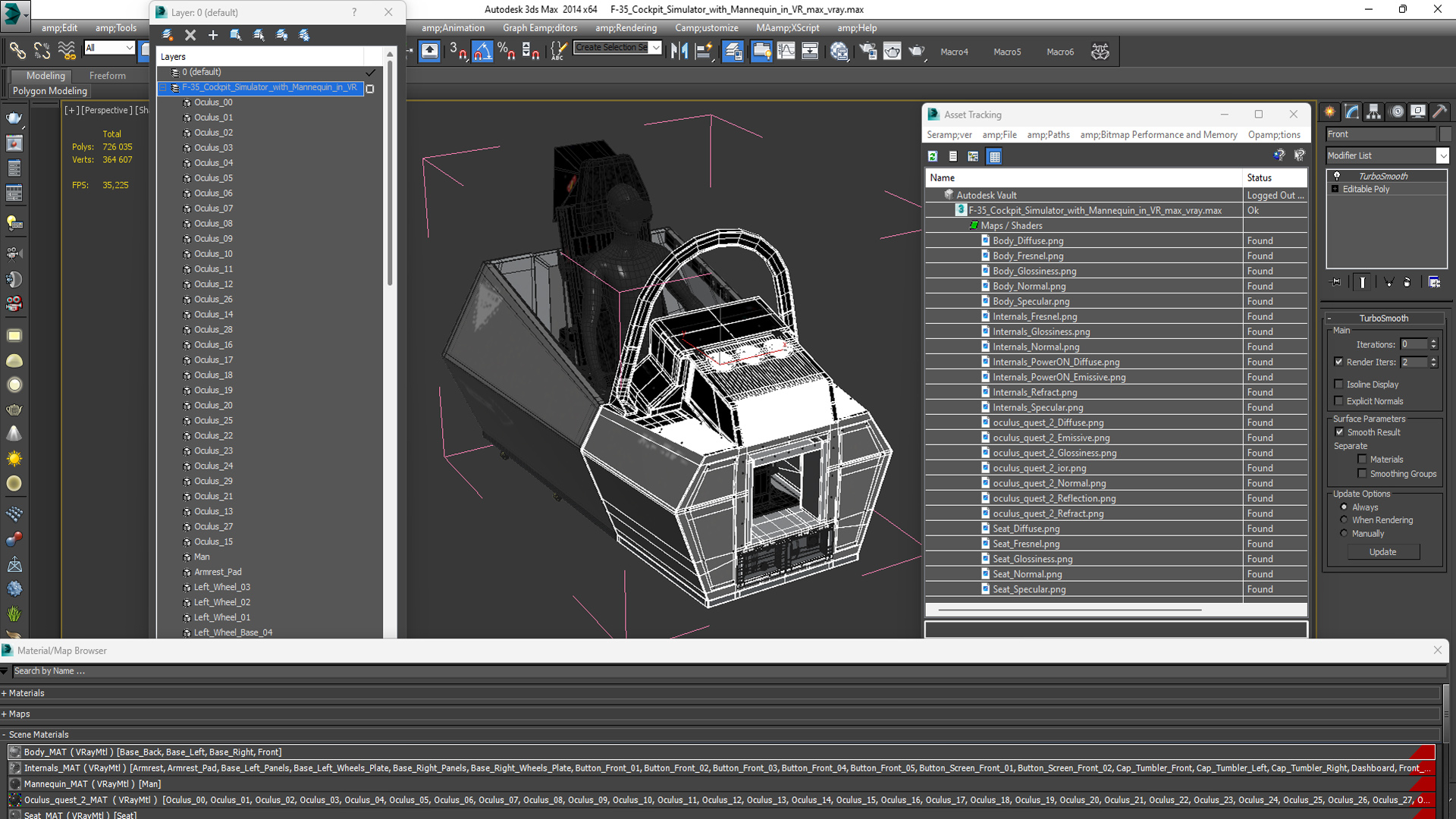Switch to the Freeform ribbon tab
The image size is (1456, 819).
pyautogui.click(x=108, y=76)
